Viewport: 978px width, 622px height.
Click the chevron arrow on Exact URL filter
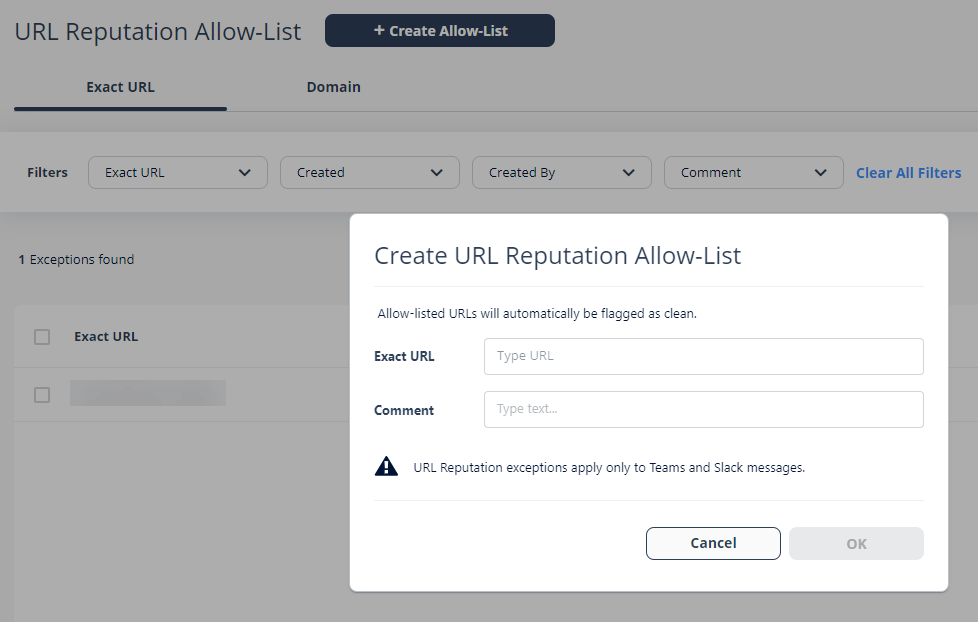coord(244,173)
